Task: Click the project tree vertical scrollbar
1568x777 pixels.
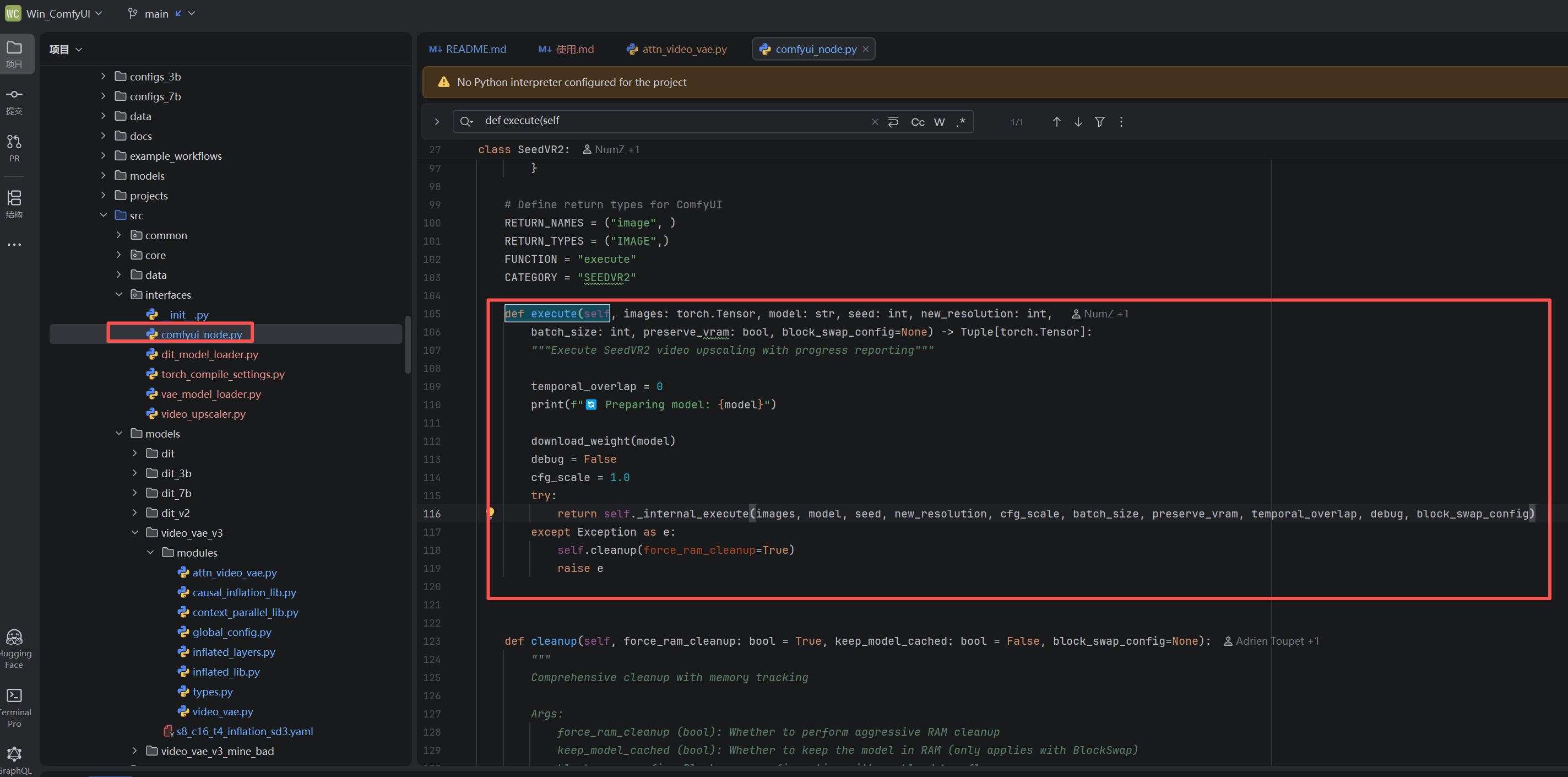Action: tap(407, 344)
